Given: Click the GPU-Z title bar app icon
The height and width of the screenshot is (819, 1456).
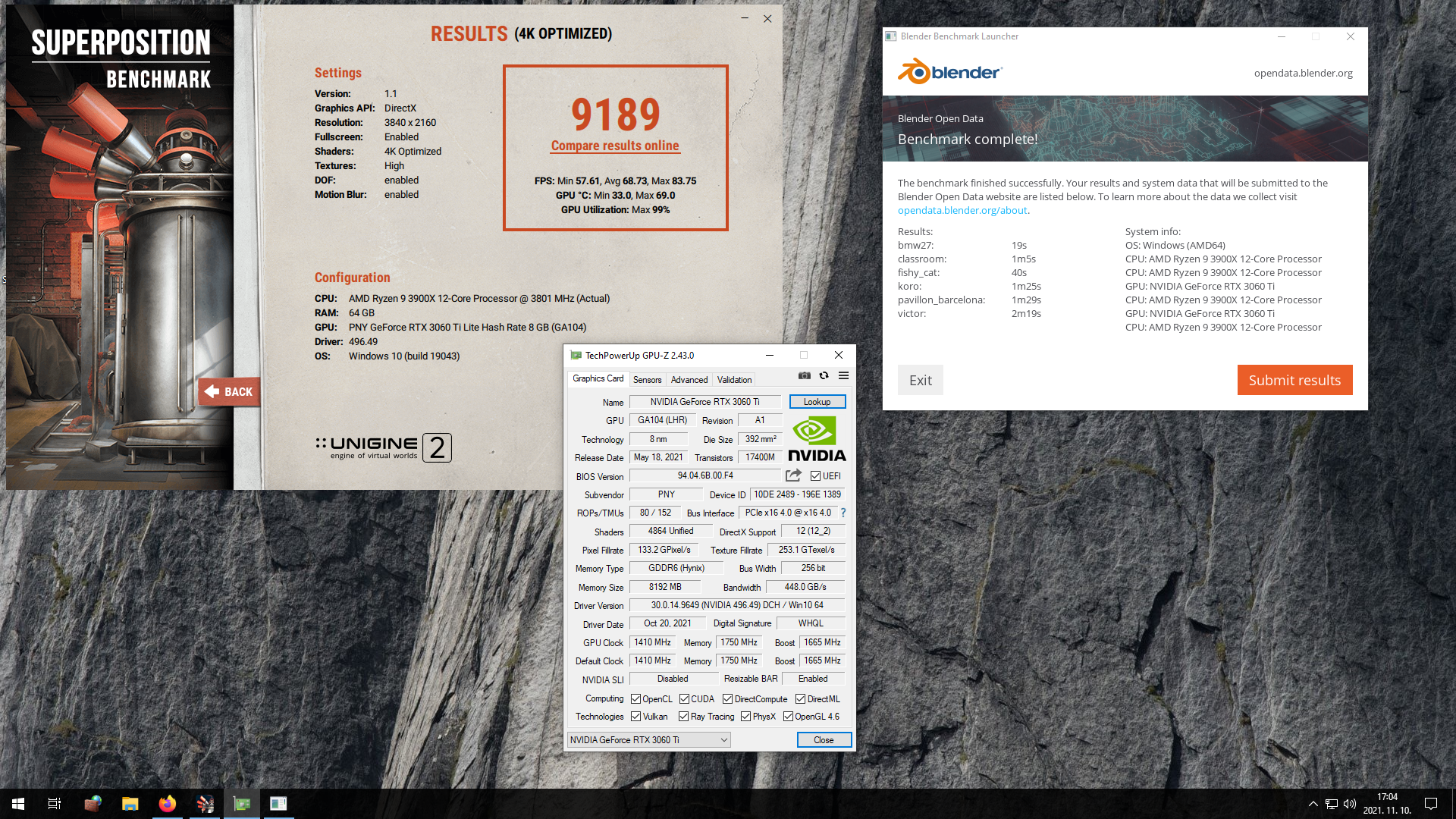Looking at the screenshot, I should (x=576, y=355).
